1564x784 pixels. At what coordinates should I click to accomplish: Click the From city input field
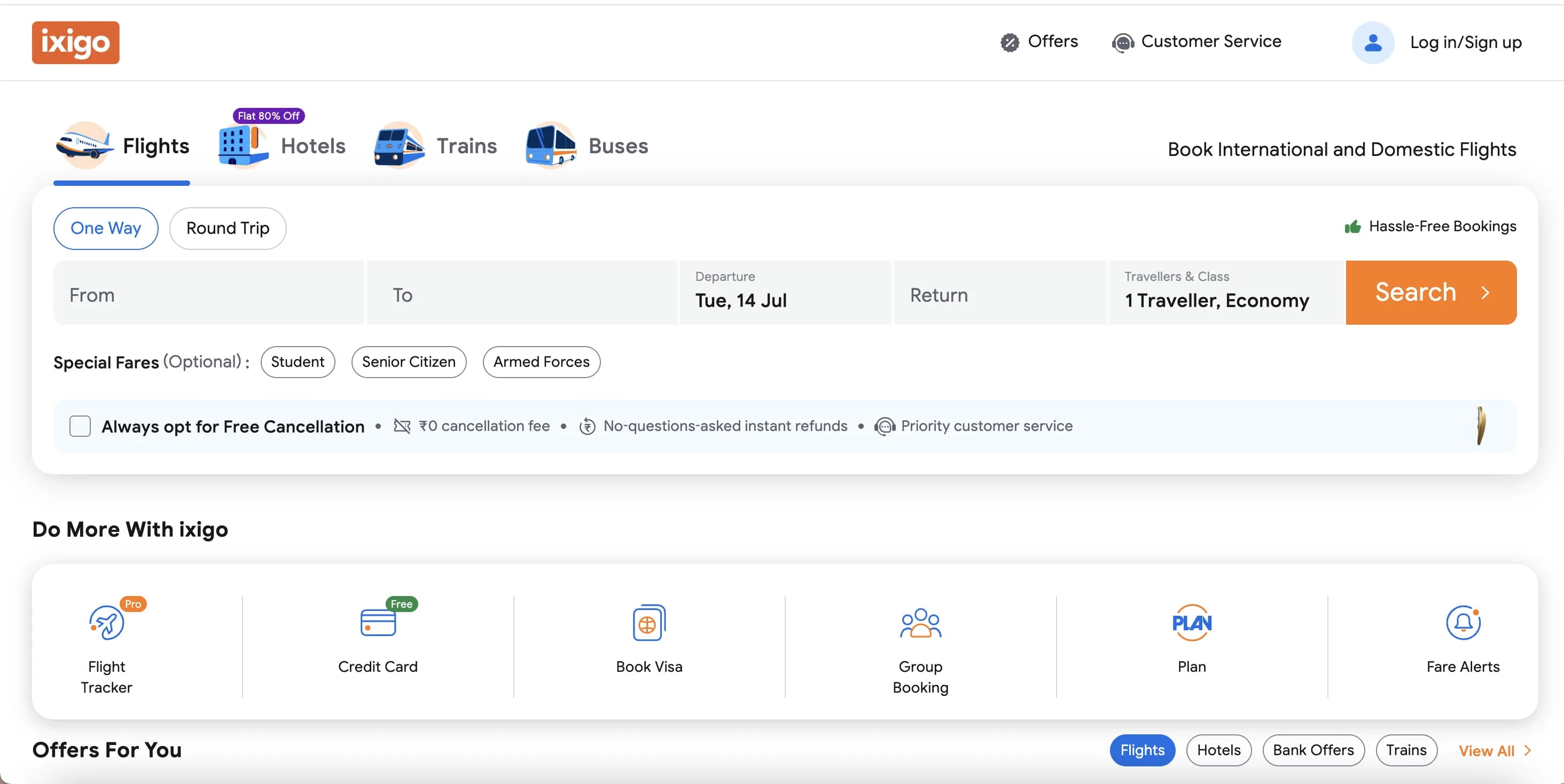point(209,293)
